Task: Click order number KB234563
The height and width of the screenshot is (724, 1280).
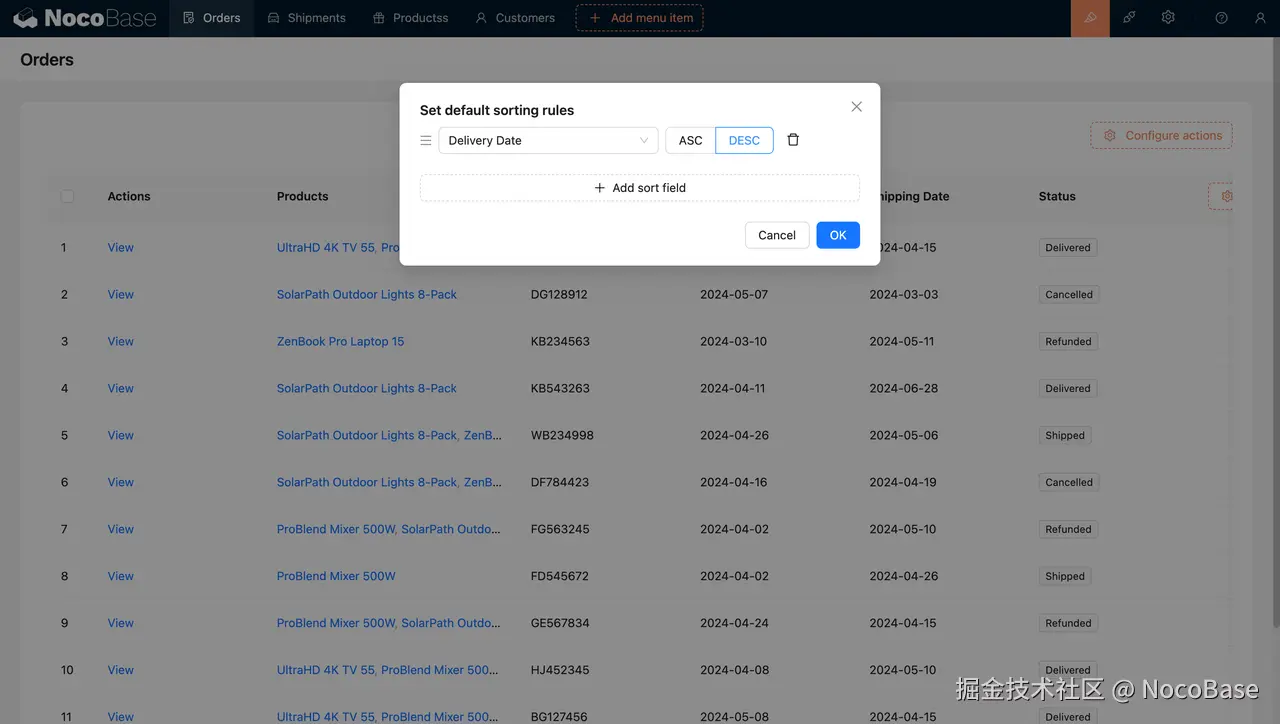Action: pos(560,342)
